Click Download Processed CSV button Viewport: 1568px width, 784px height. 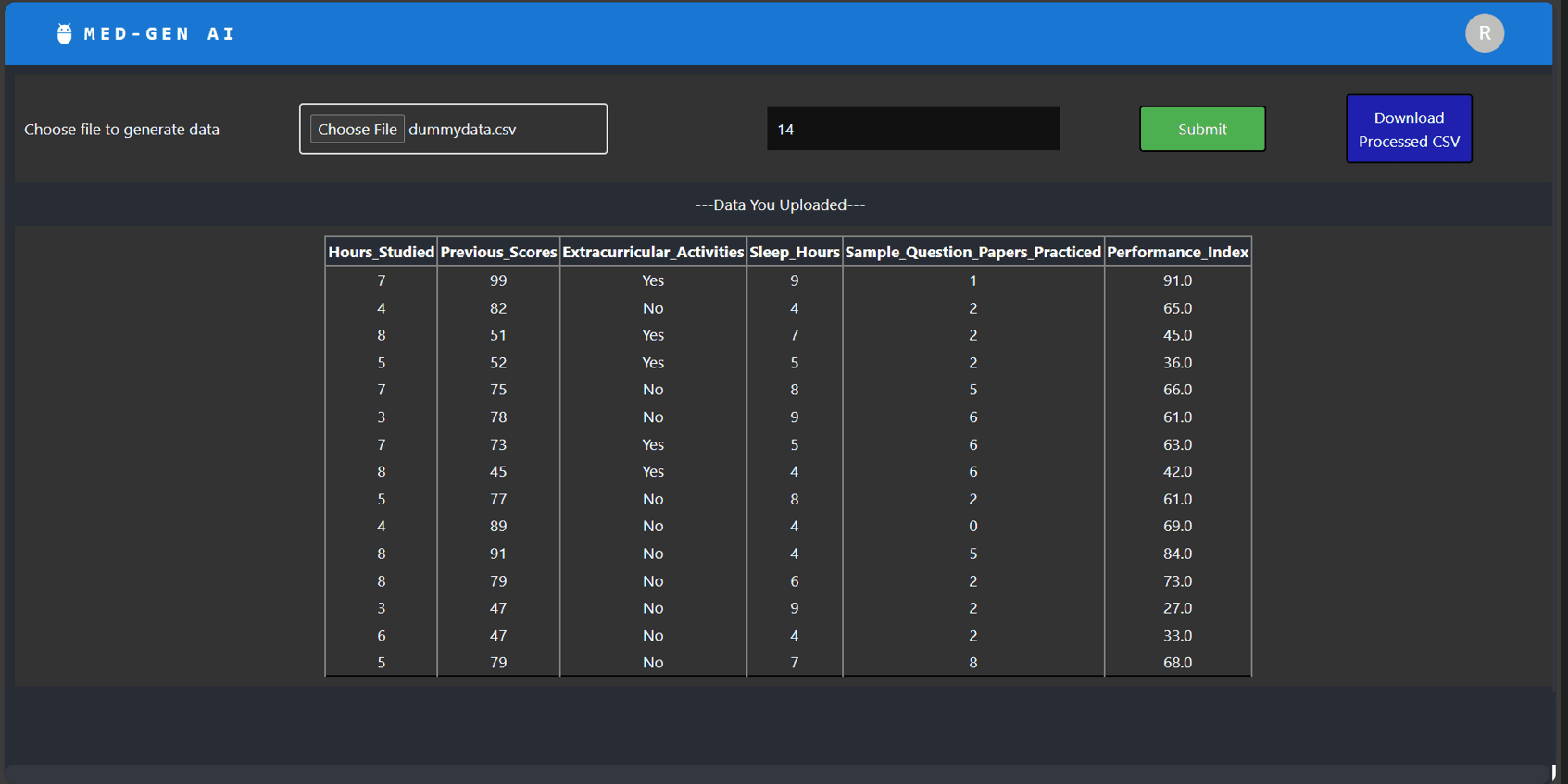[x=1409, y=129]
